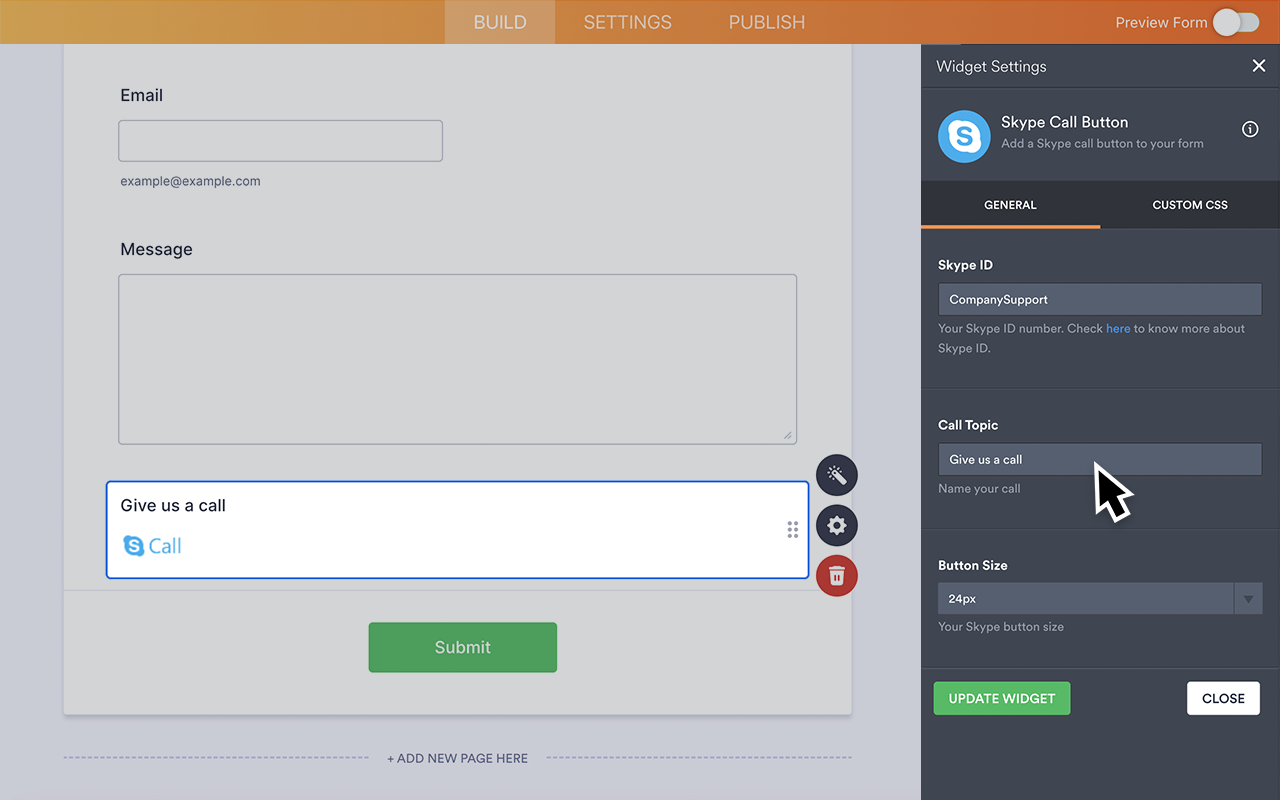Select the BUILD tab
The width and height of the screenshot is (1280, 800).
pyautogui.click(x=499, y=21)
